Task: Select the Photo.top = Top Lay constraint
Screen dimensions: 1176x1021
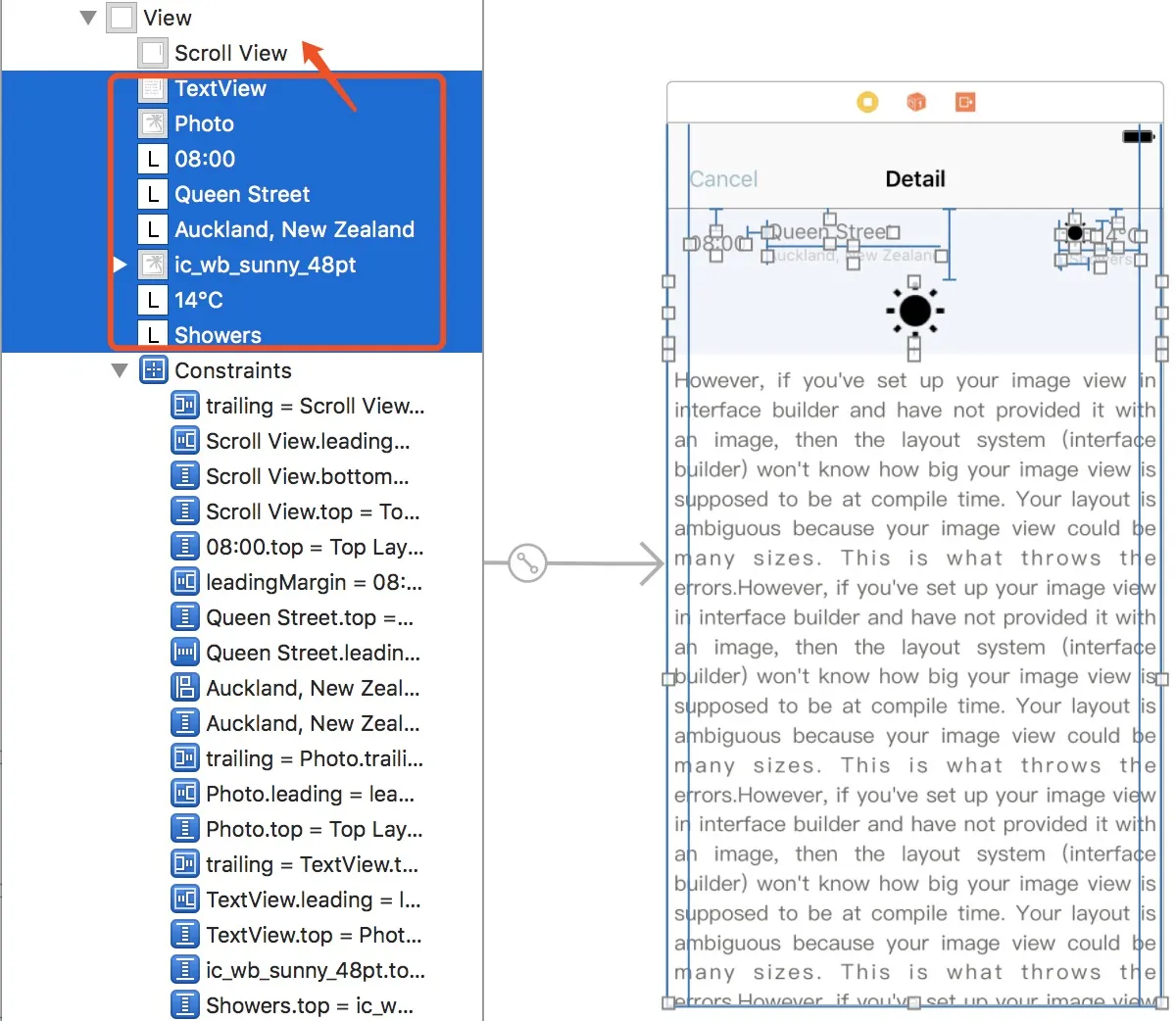Action: tap(241, 829)
